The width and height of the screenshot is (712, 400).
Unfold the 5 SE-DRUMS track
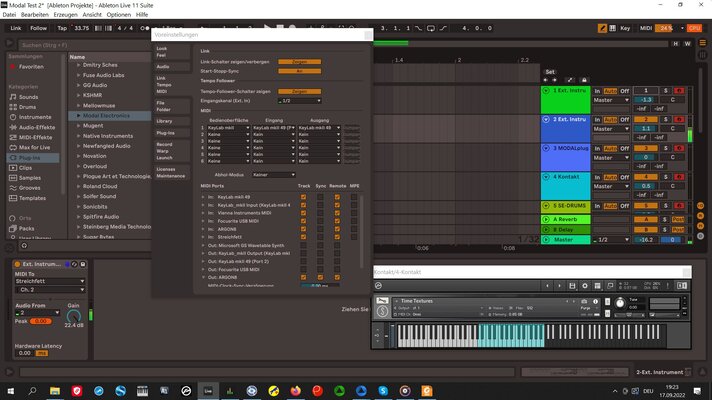pos(546,206)
